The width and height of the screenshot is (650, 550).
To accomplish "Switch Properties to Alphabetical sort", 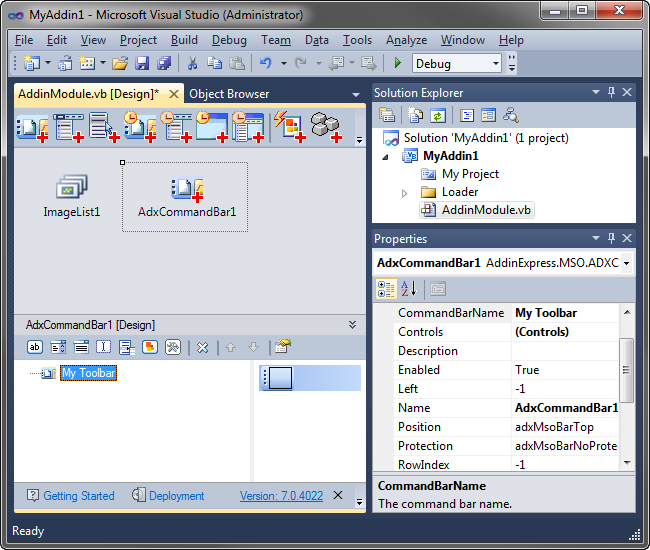I will 409,289.
